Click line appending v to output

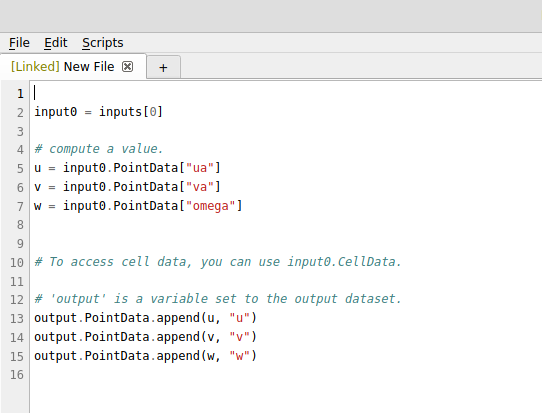[x=146, y=337]
